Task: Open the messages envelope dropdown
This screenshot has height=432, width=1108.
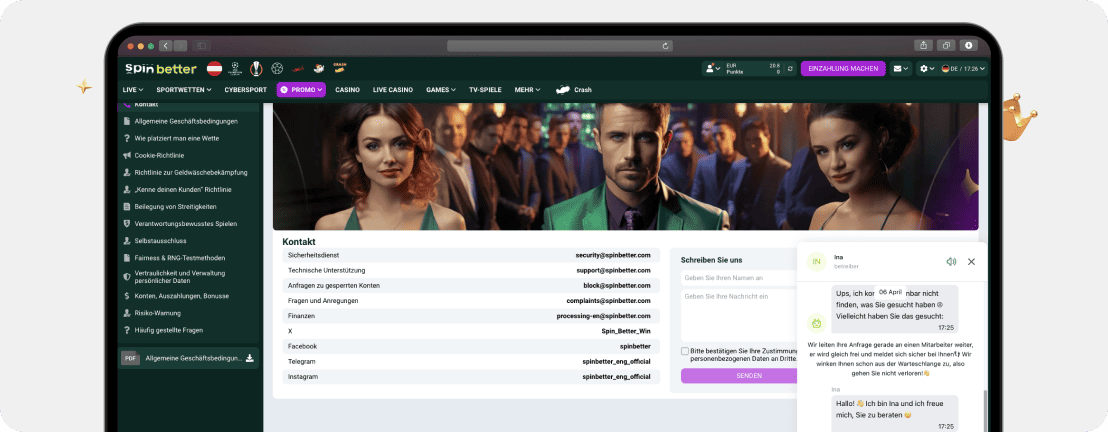Action: [900, 69]
